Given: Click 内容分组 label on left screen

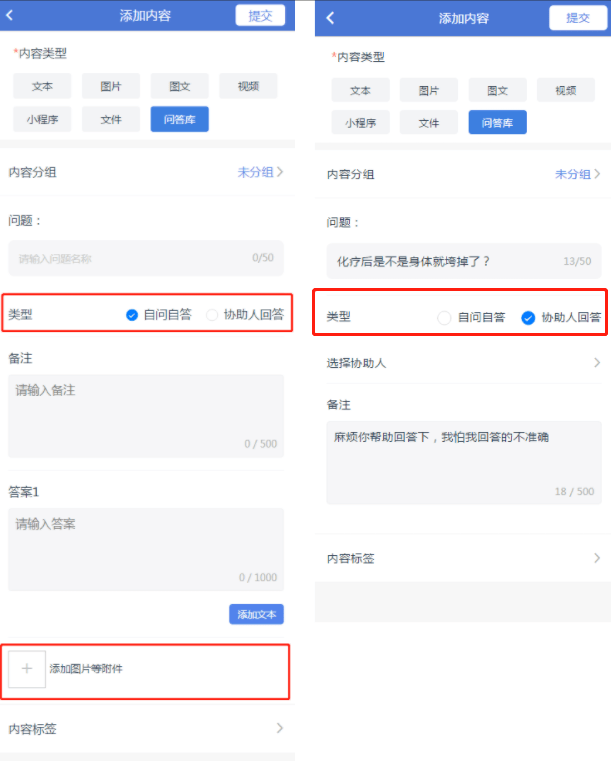Looking at the screenshot, I should 33,172.
